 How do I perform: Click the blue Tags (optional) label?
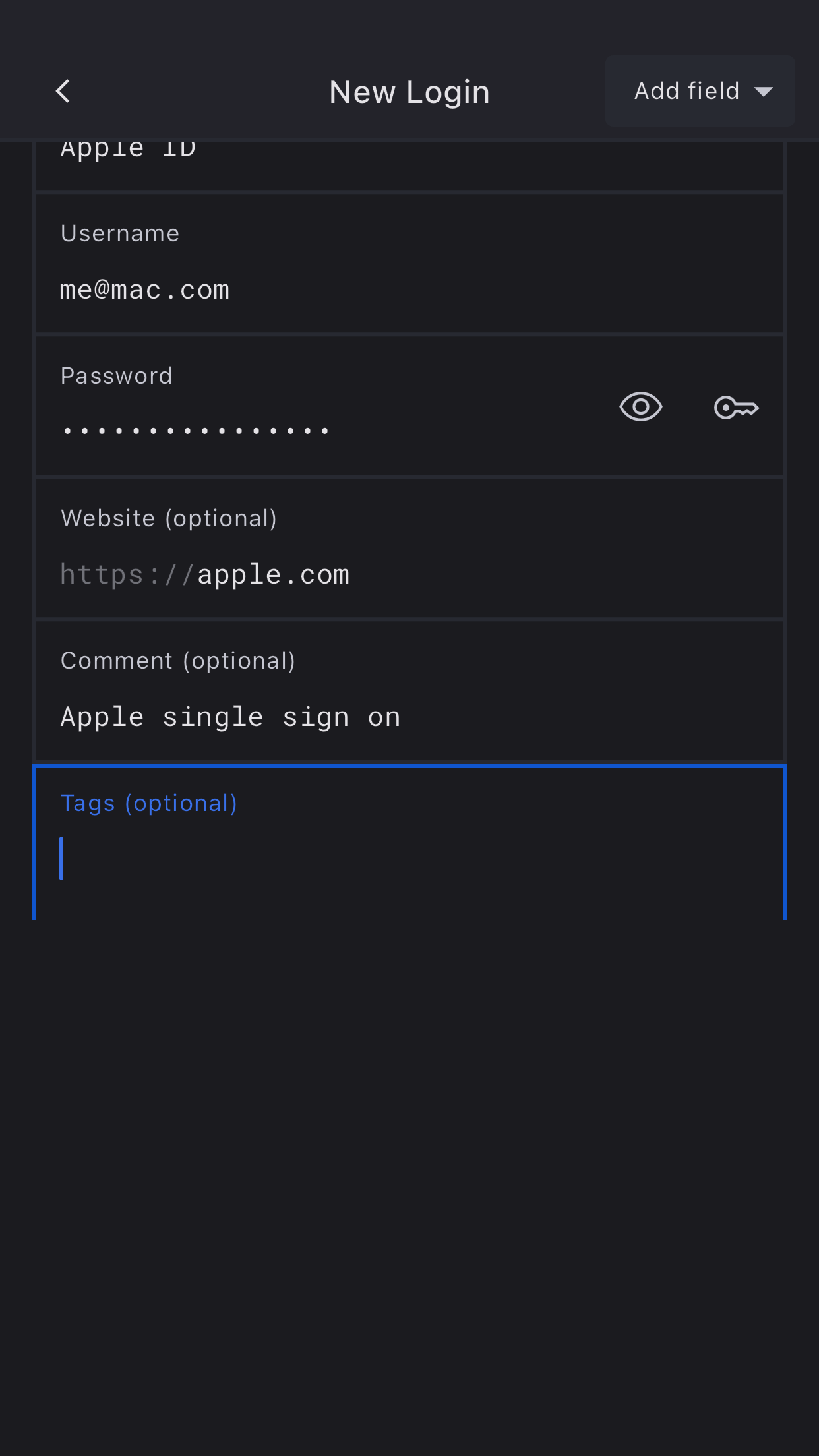(149, 803)
